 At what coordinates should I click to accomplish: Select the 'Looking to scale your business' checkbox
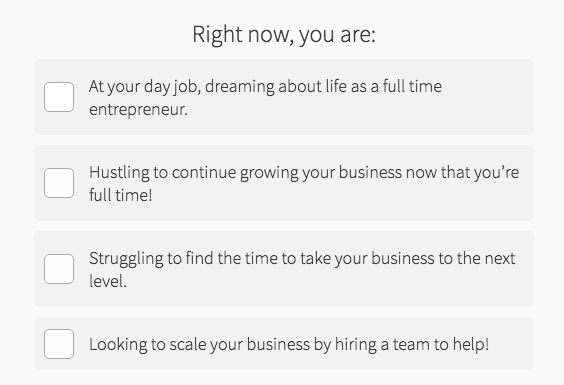(59, 344)
